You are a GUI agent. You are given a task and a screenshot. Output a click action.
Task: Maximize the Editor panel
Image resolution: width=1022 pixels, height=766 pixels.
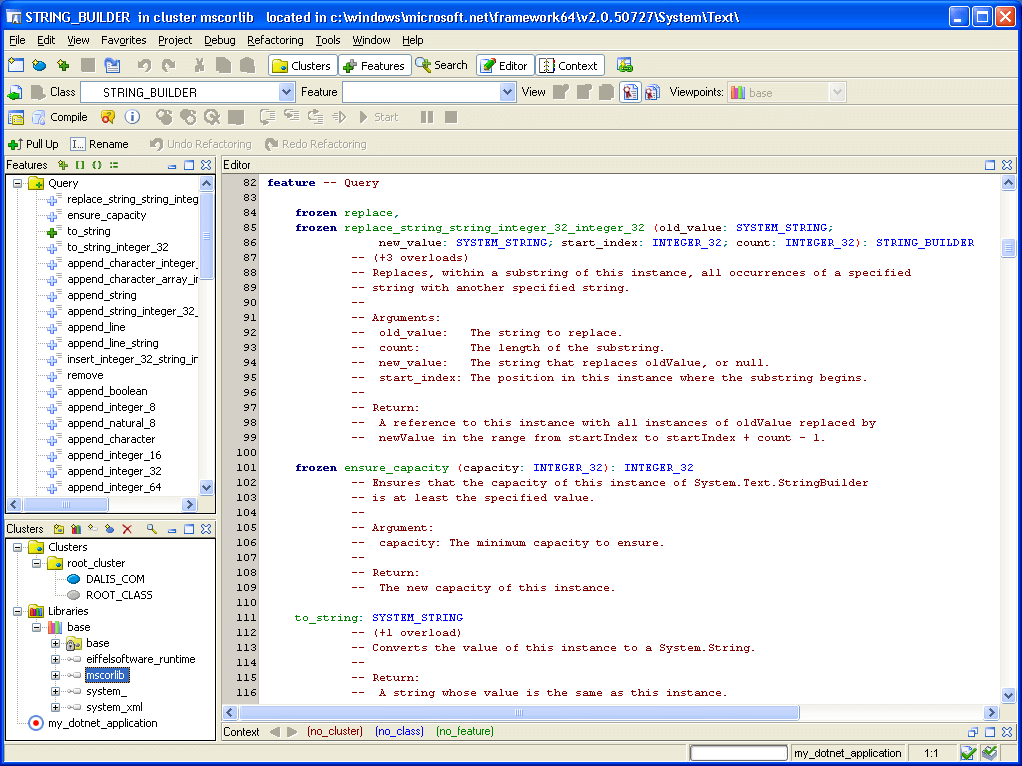990,165
